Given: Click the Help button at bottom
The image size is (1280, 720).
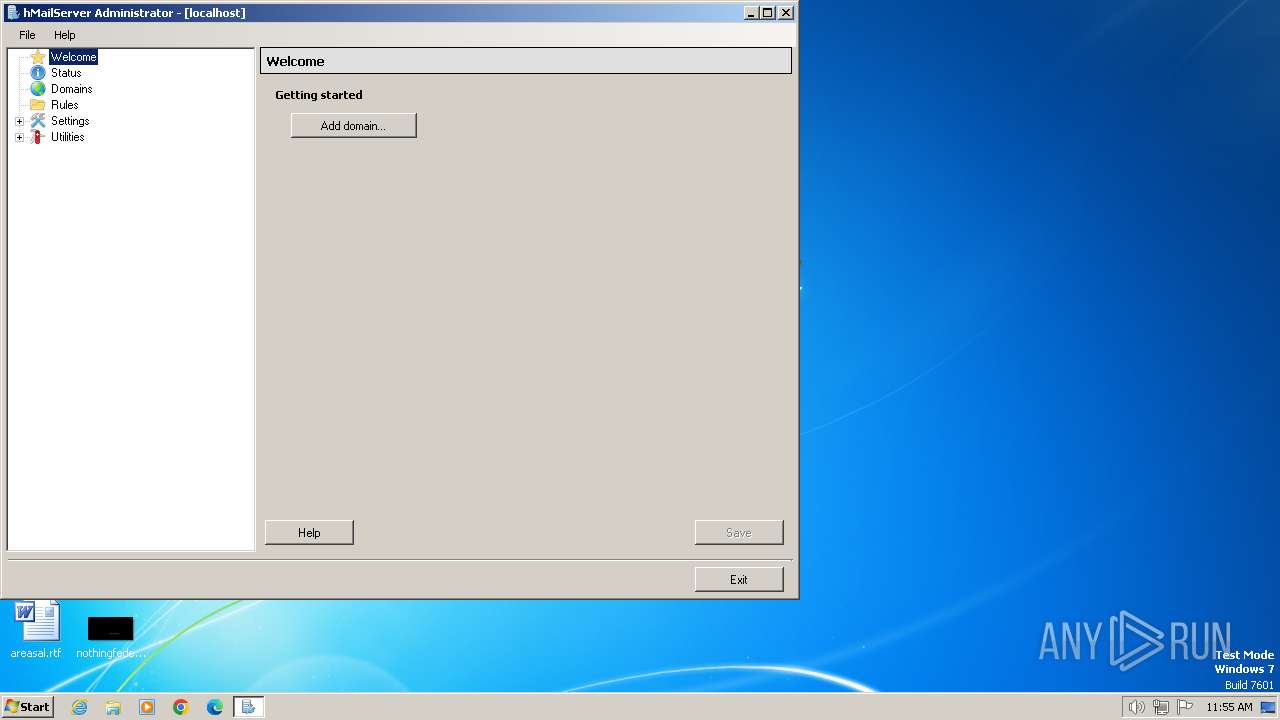Looking at the screenshot, I should (x=309, y=533).
